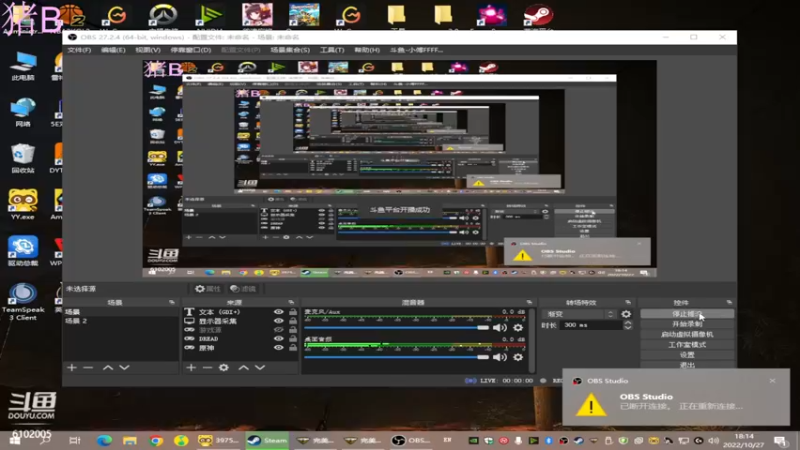Add a new scene with plus icon
Image resolution: width=800 pixels, height=450 pixels.
72,367
